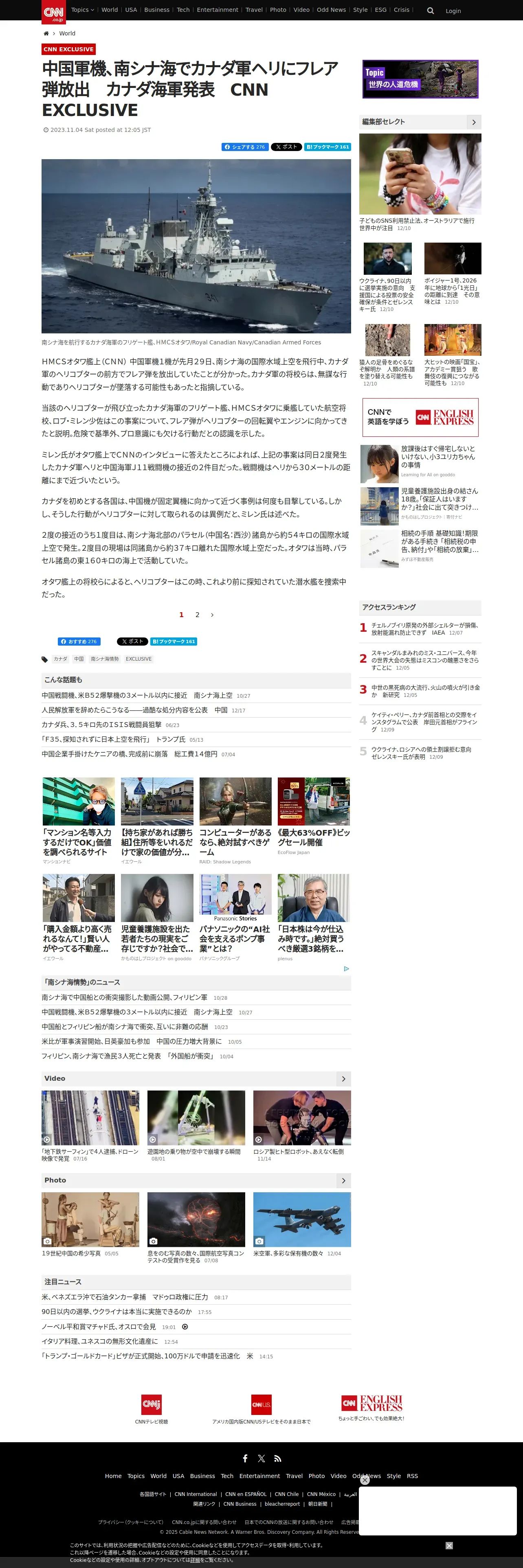This screenshot has height=1568, width=523.
Task: Open the CNN/US logo link
Action: click(261, 1405)
